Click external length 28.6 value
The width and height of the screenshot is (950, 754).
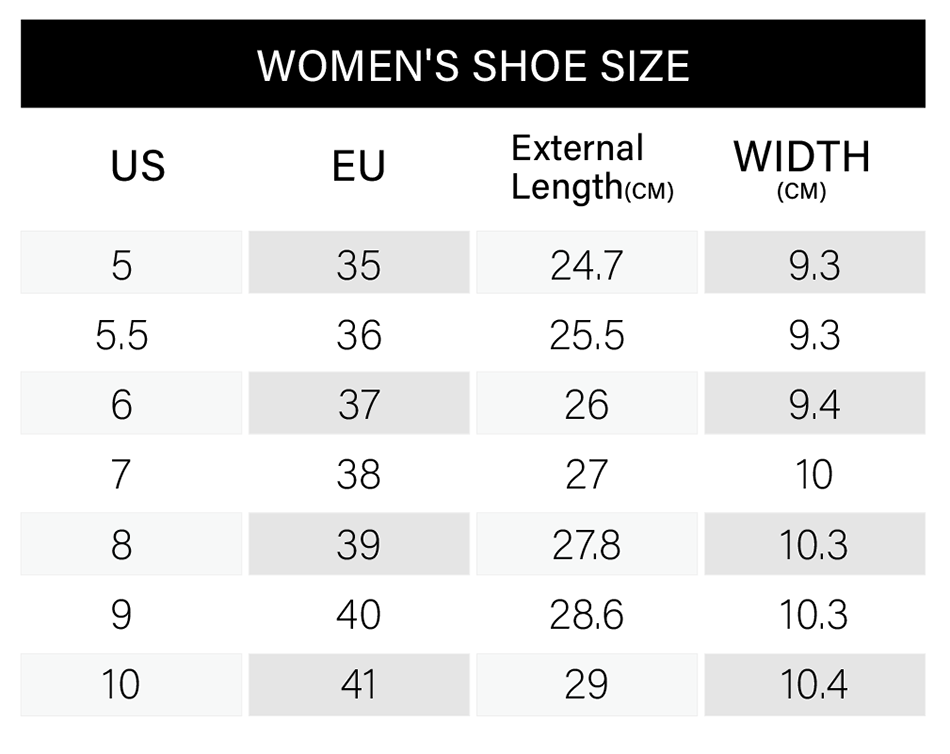(x=586, y=615)
